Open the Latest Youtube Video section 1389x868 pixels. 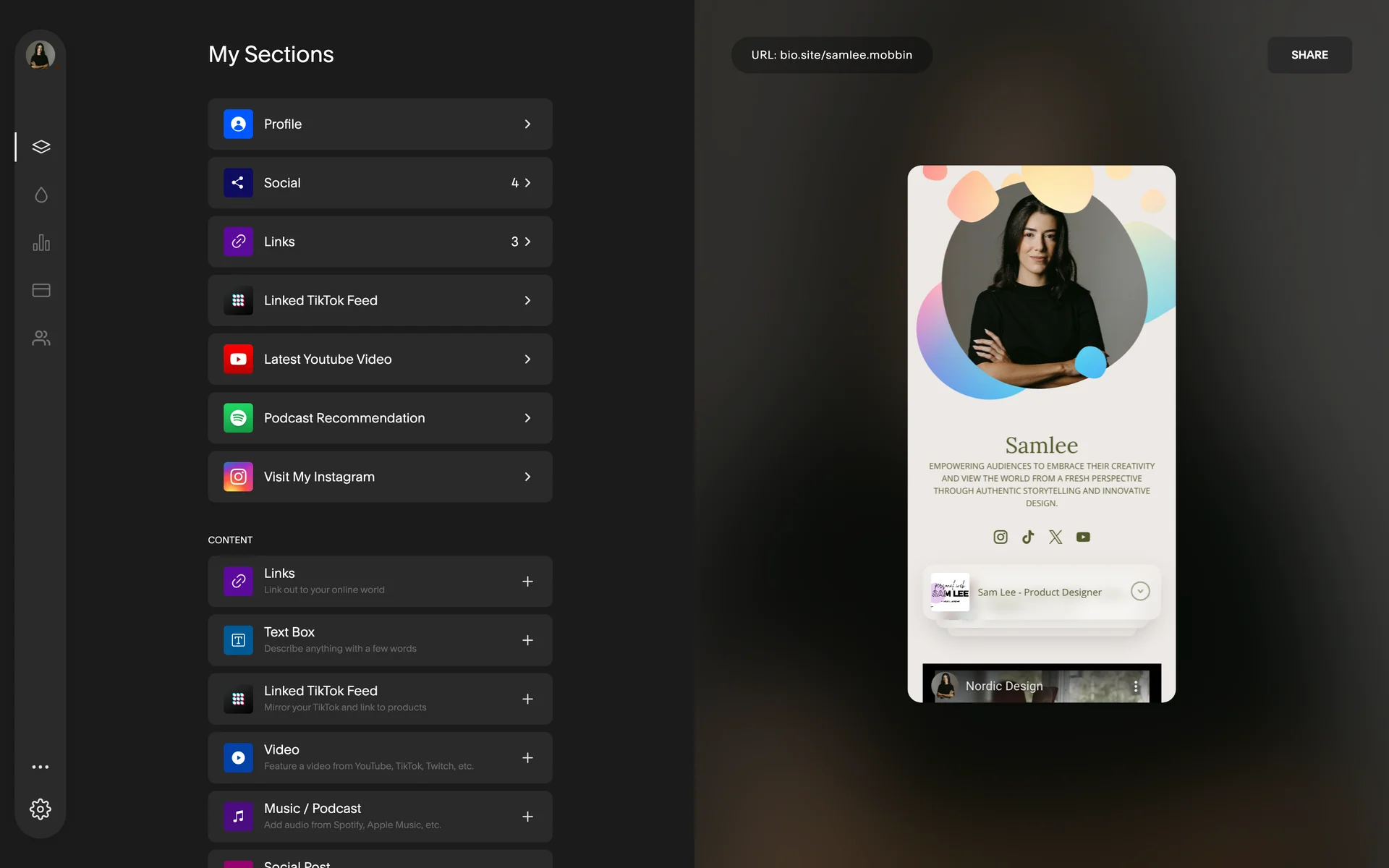pyautogui.click(x=381, y=359)
